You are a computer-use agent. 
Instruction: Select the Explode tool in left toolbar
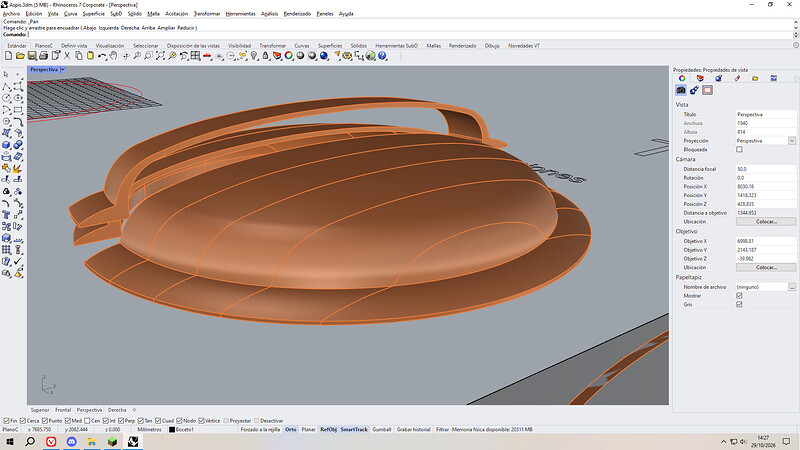[x=18, y=168]
